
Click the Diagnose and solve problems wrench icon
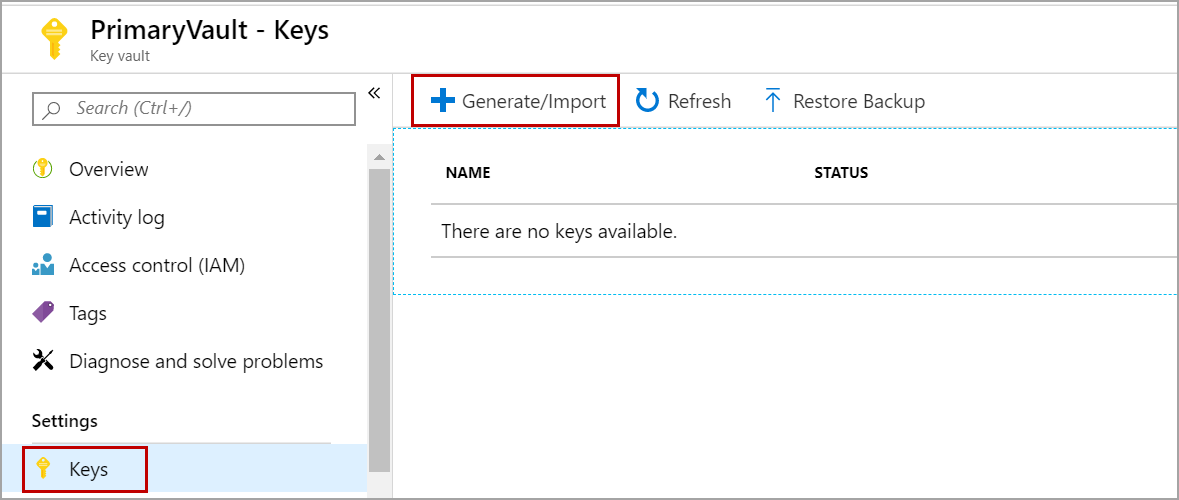pyautogui.click(x=43, y=361)
